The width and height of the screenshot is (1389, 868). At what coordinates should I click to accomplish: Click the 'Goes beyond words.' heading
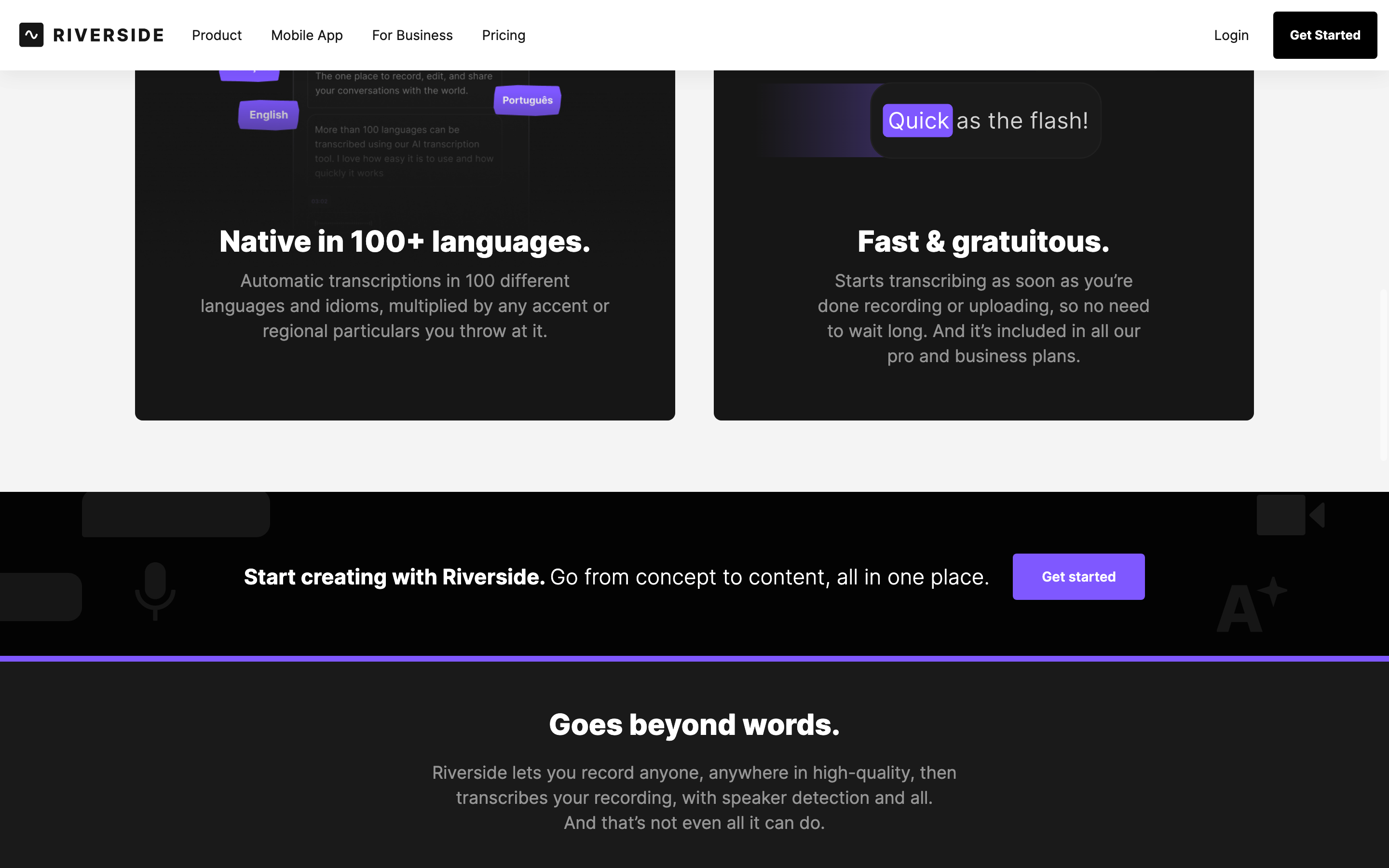pyautogui.click(x=694, y=724)
